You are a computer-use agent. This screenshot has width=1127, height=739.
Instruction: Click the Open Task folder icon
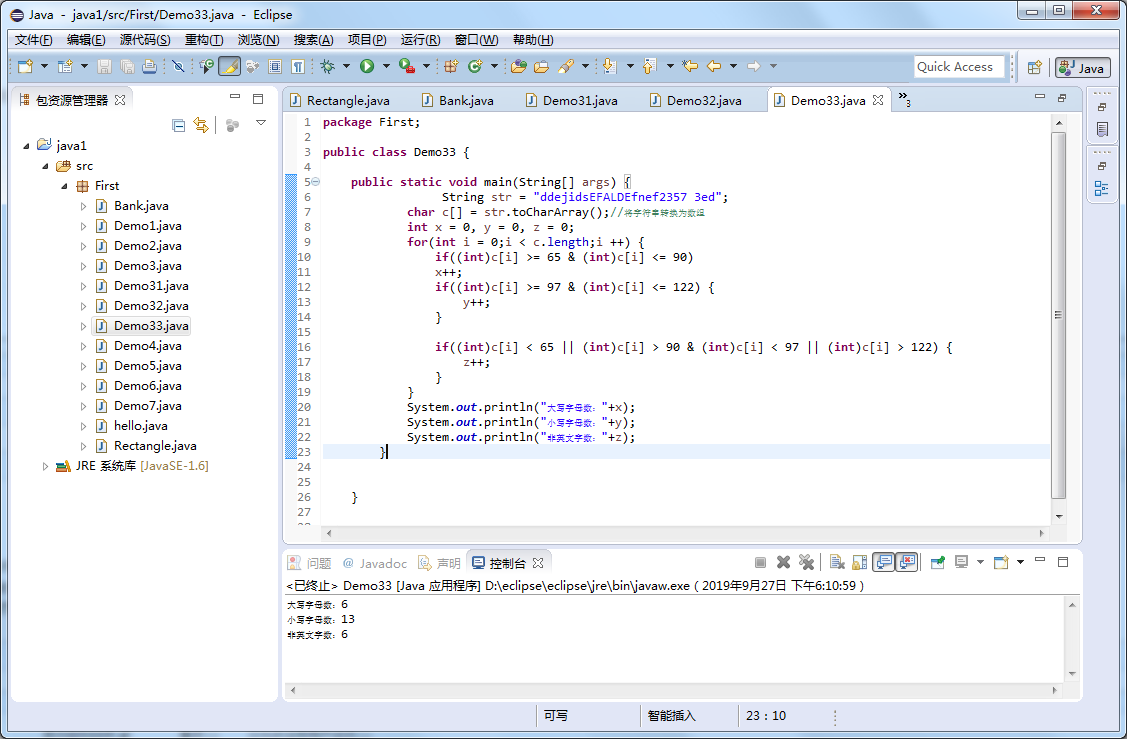click(x=542, y=66)
